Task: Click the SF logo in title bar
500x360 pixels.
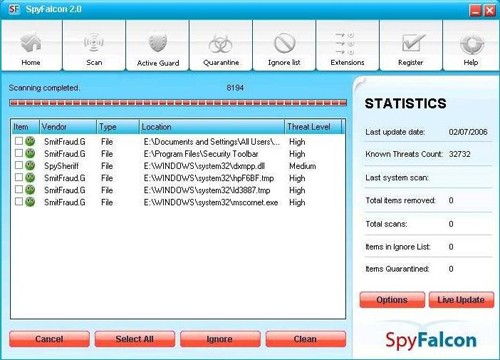Action: point(14,9)
